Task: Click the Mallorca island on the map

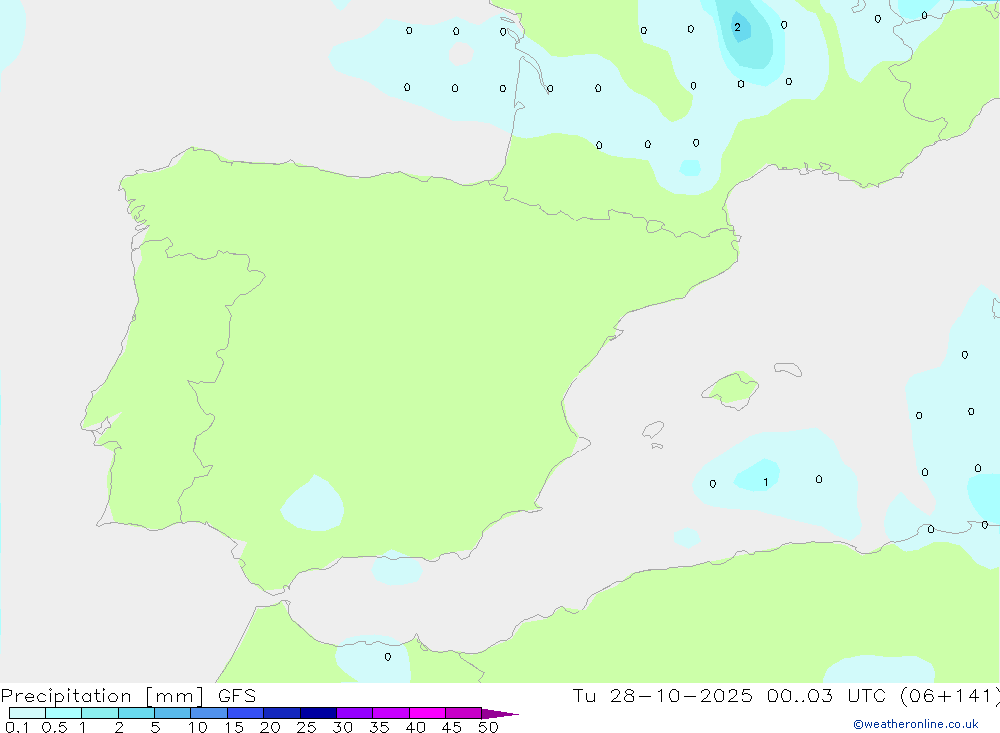Action: coord(731,389)
